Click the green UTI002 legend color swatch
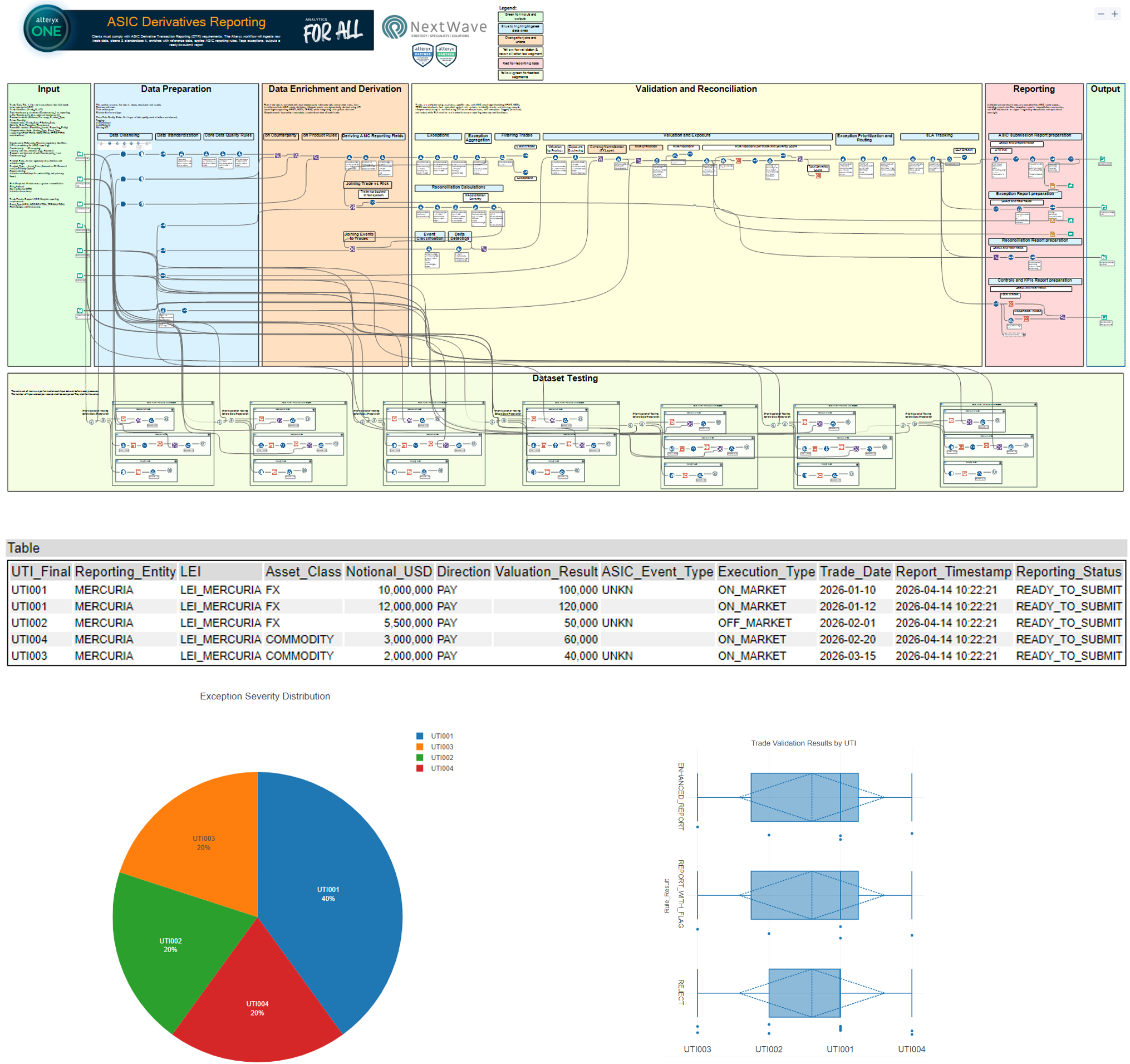 pyautogui.click(x=420, y=757)
